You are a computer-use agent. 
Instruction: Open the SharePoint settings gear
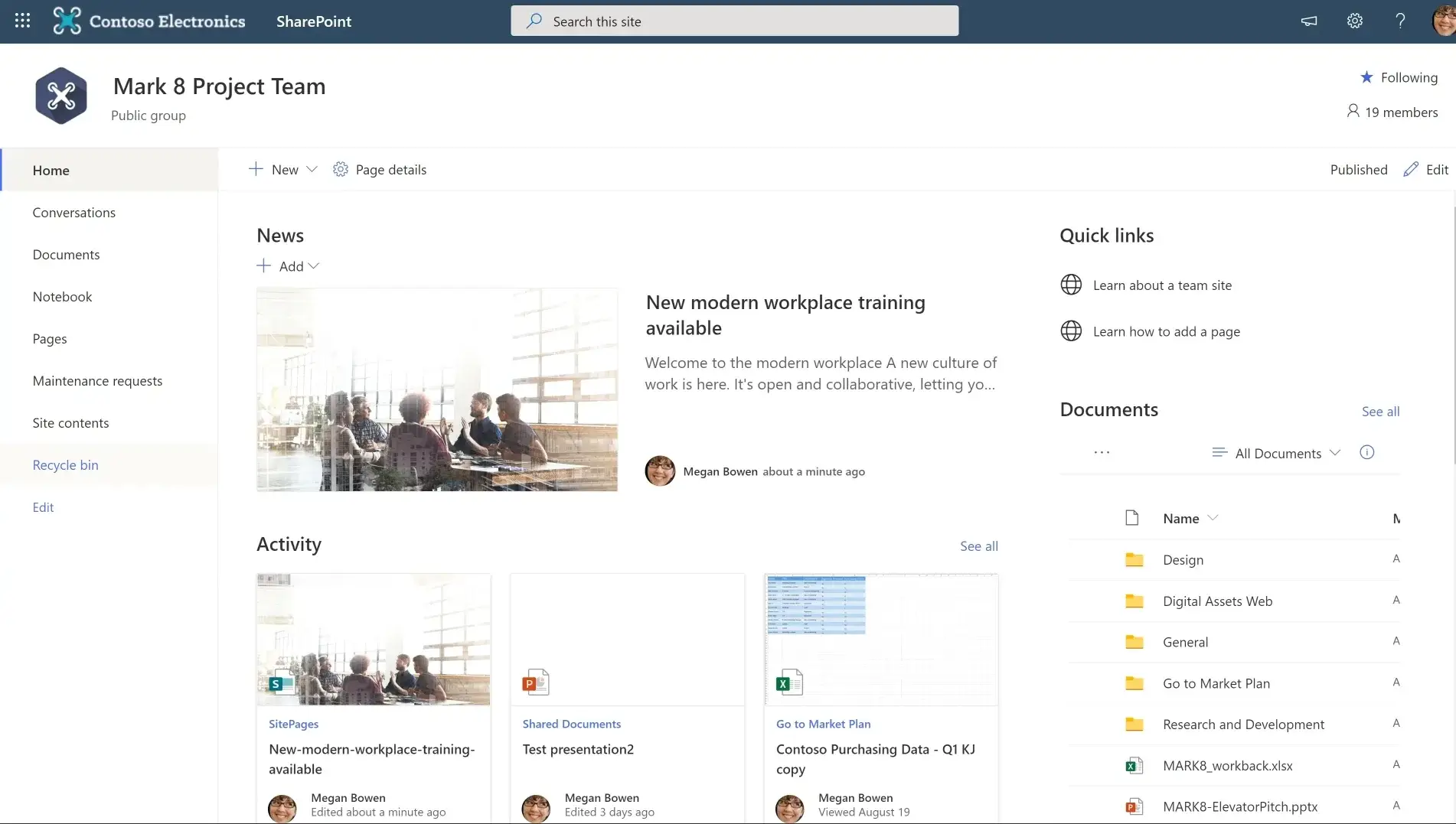1355,21
